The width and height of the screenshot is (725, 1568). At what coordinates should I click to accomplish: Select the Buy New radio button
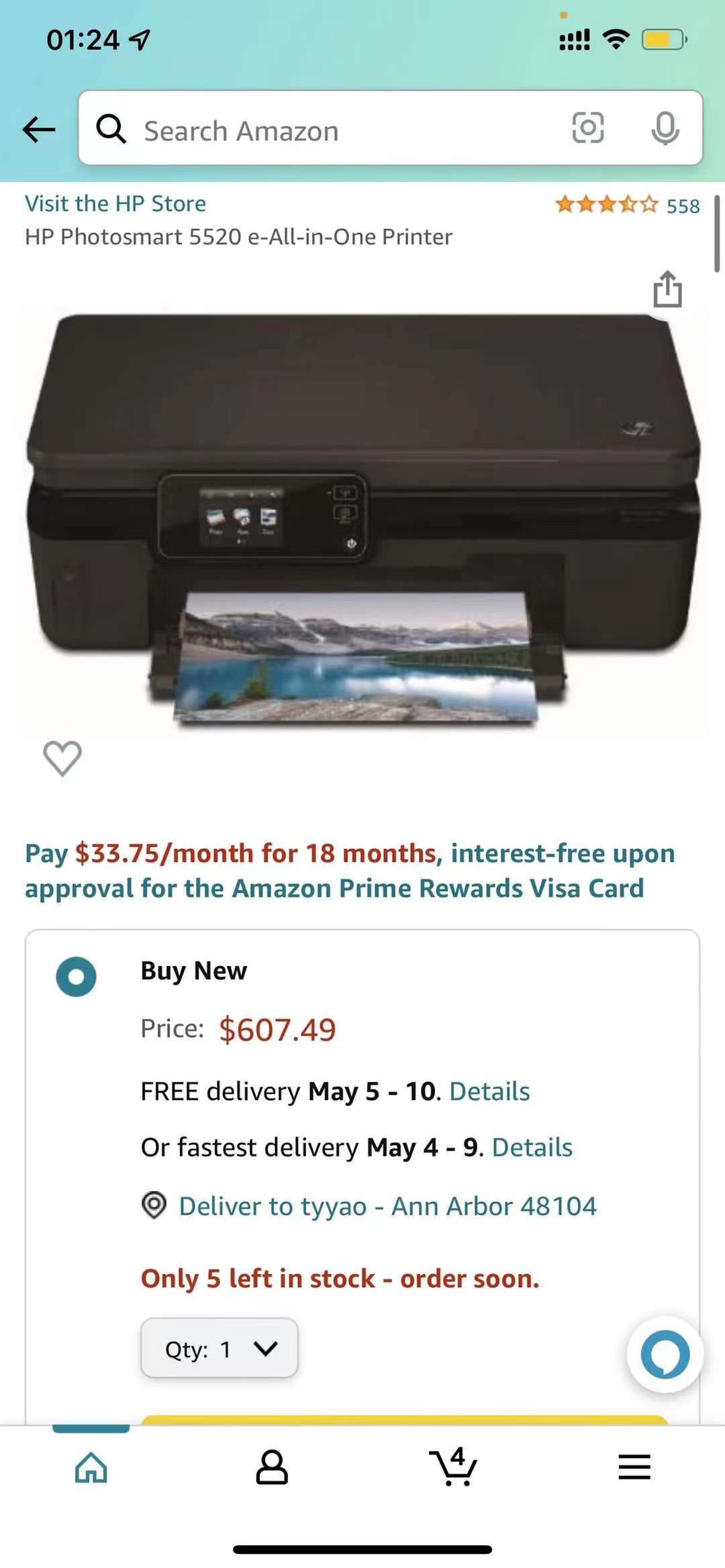pos(76,976)
